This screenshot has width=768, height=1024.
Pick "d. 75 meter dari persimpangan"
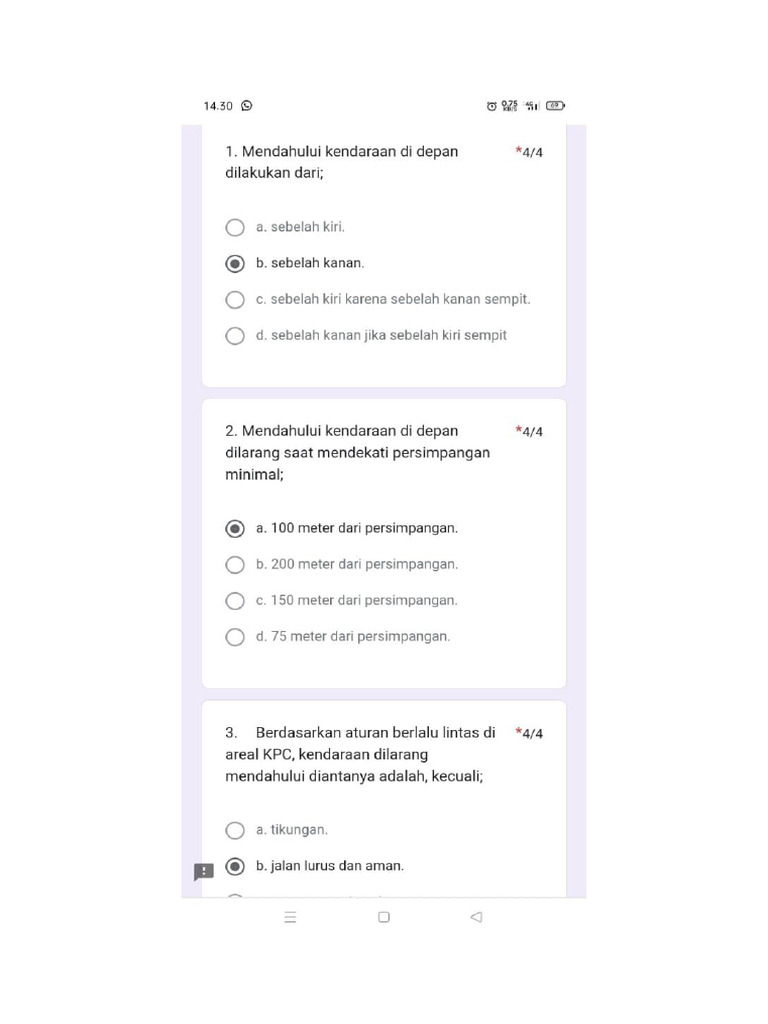tap(235, 637)
